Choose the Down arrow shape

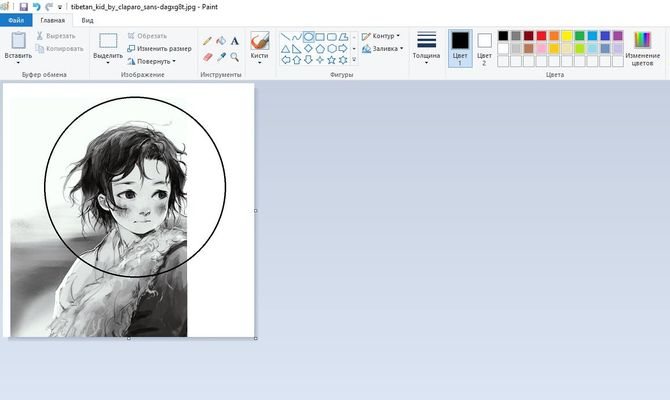[x=309, y=60]
